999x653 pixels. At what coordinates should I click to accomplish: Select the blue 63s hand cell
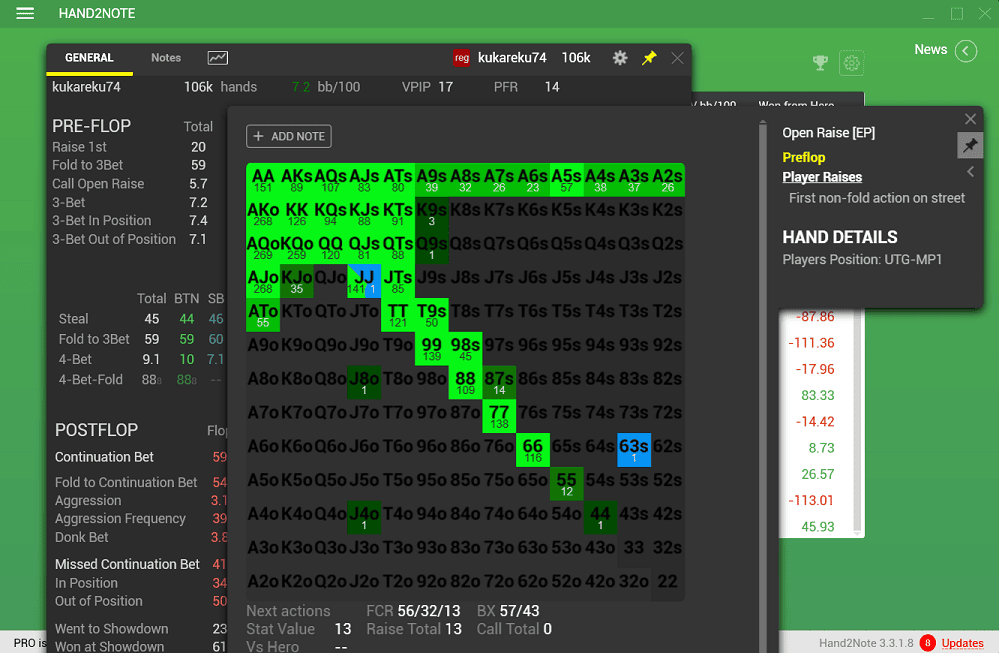[634, 450]
